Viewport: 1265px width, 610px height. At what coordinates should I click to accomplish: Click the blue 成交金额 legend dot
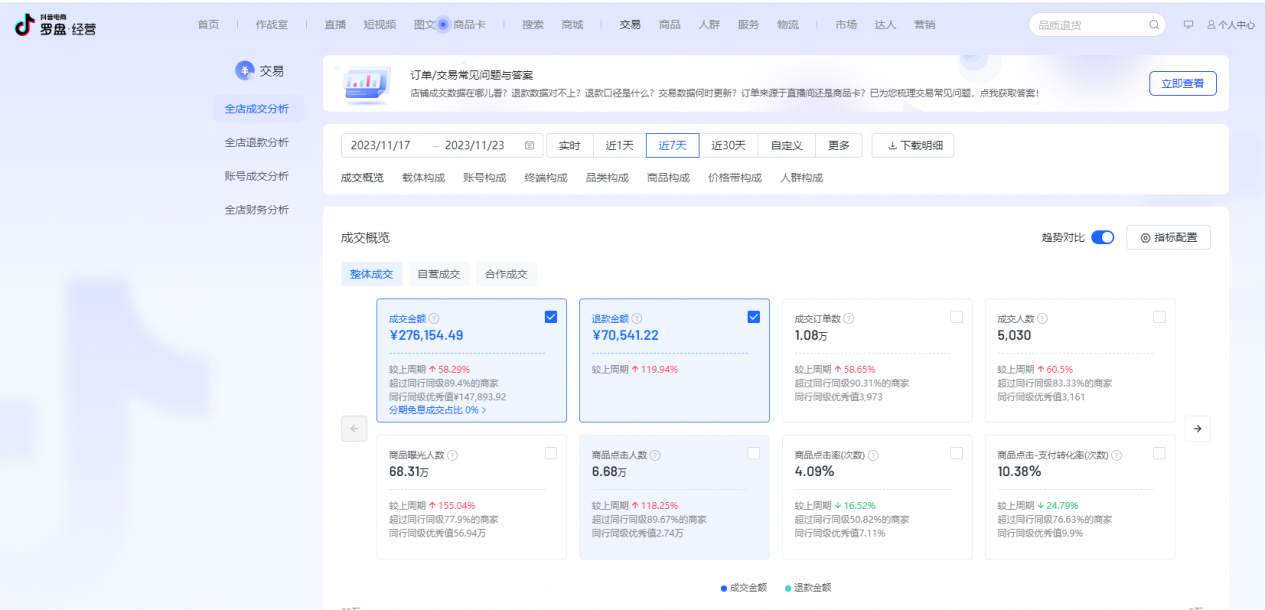click(724, 589)
